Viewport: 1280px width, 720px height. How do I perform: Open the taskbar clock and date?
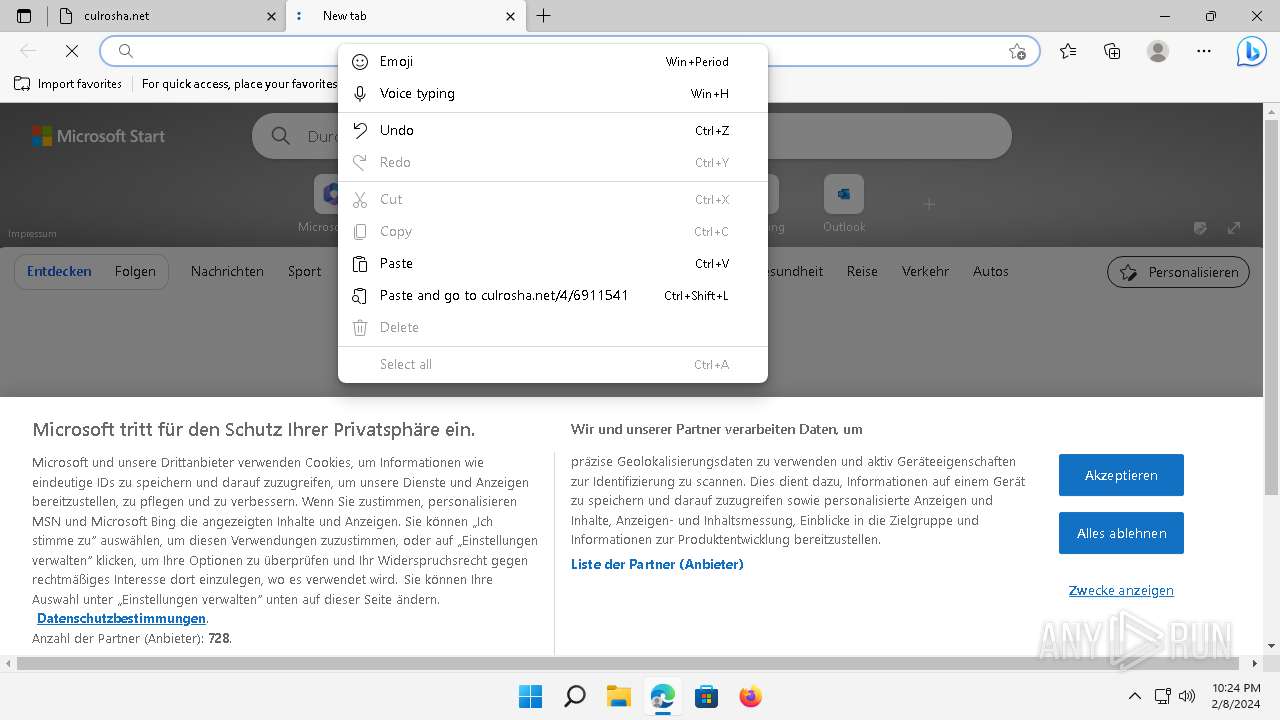click(1236, 696)
